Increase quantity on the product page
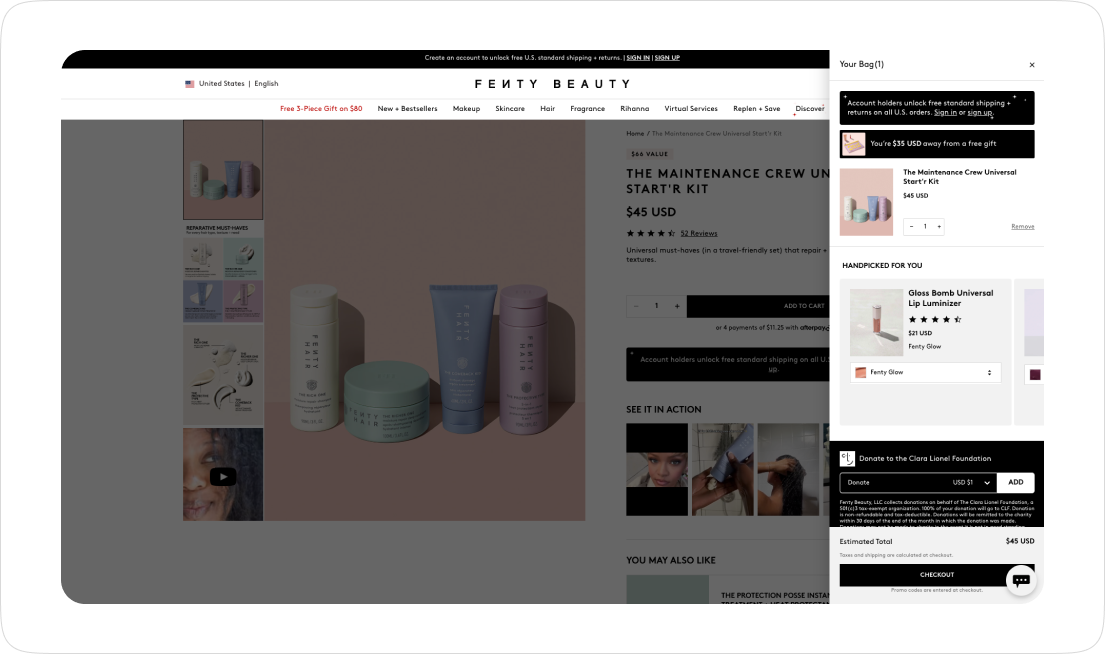Screen dimensions: 1105x654 pyautogui.click(x=677, y=306)
